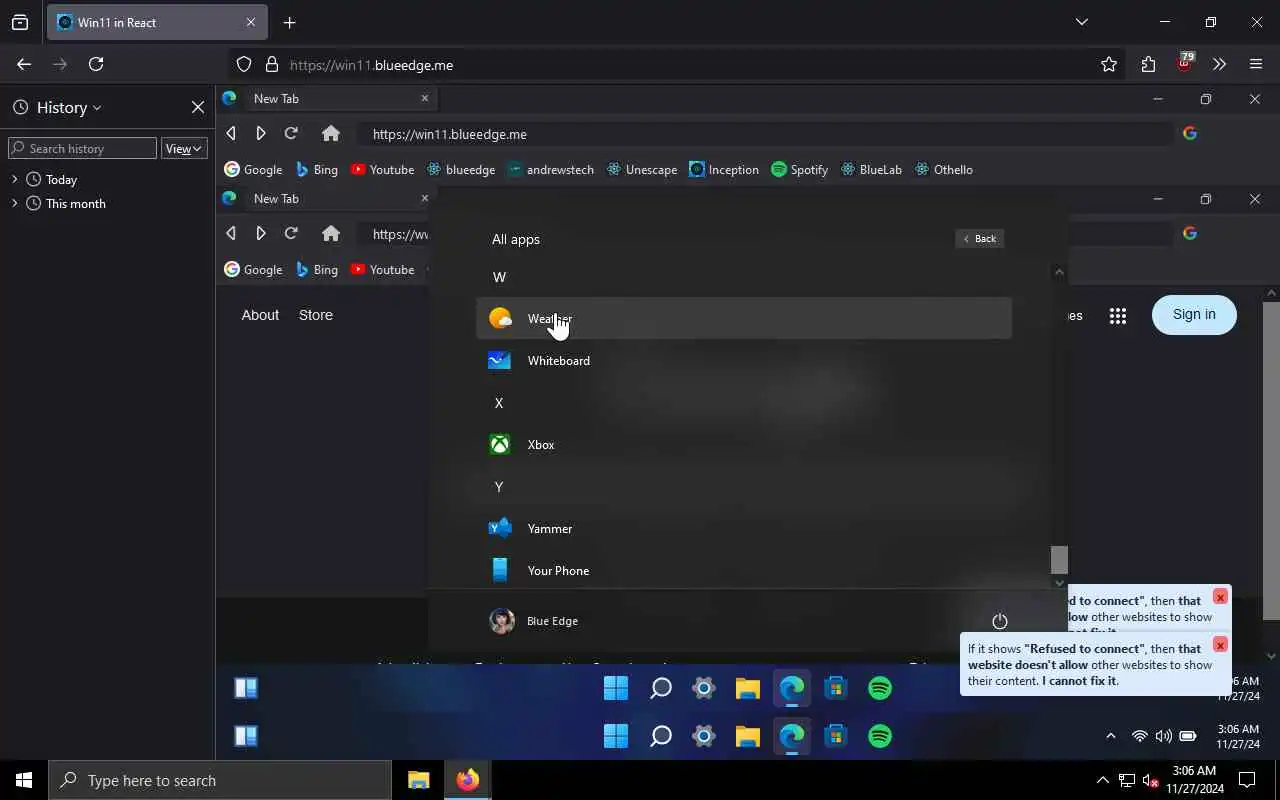Click the home icon in the inner nested Edge window
This screenshot has height=800, width=1280.
pos(331,233)
